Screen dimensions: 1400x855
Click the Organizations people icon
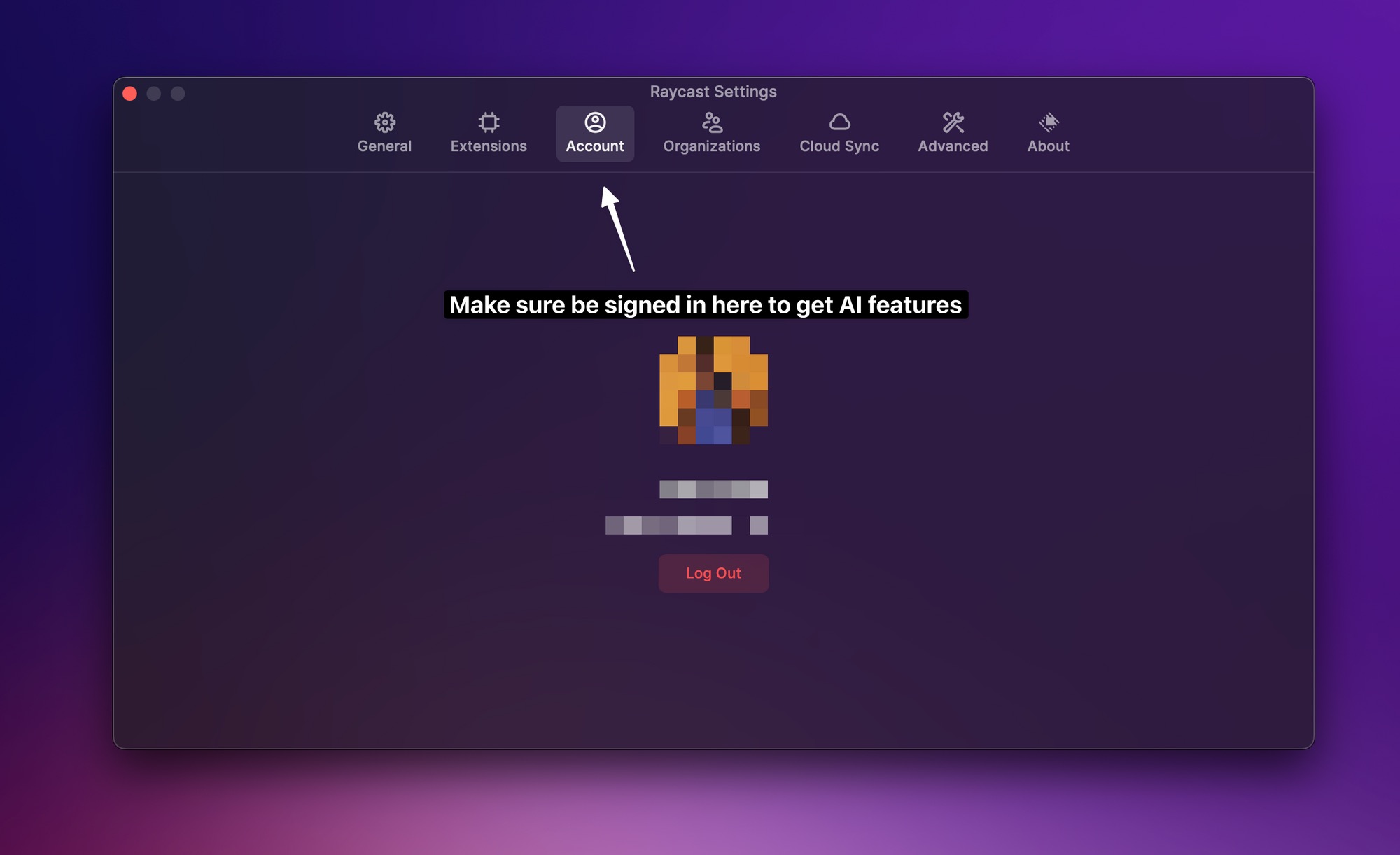tap(712, 122)
